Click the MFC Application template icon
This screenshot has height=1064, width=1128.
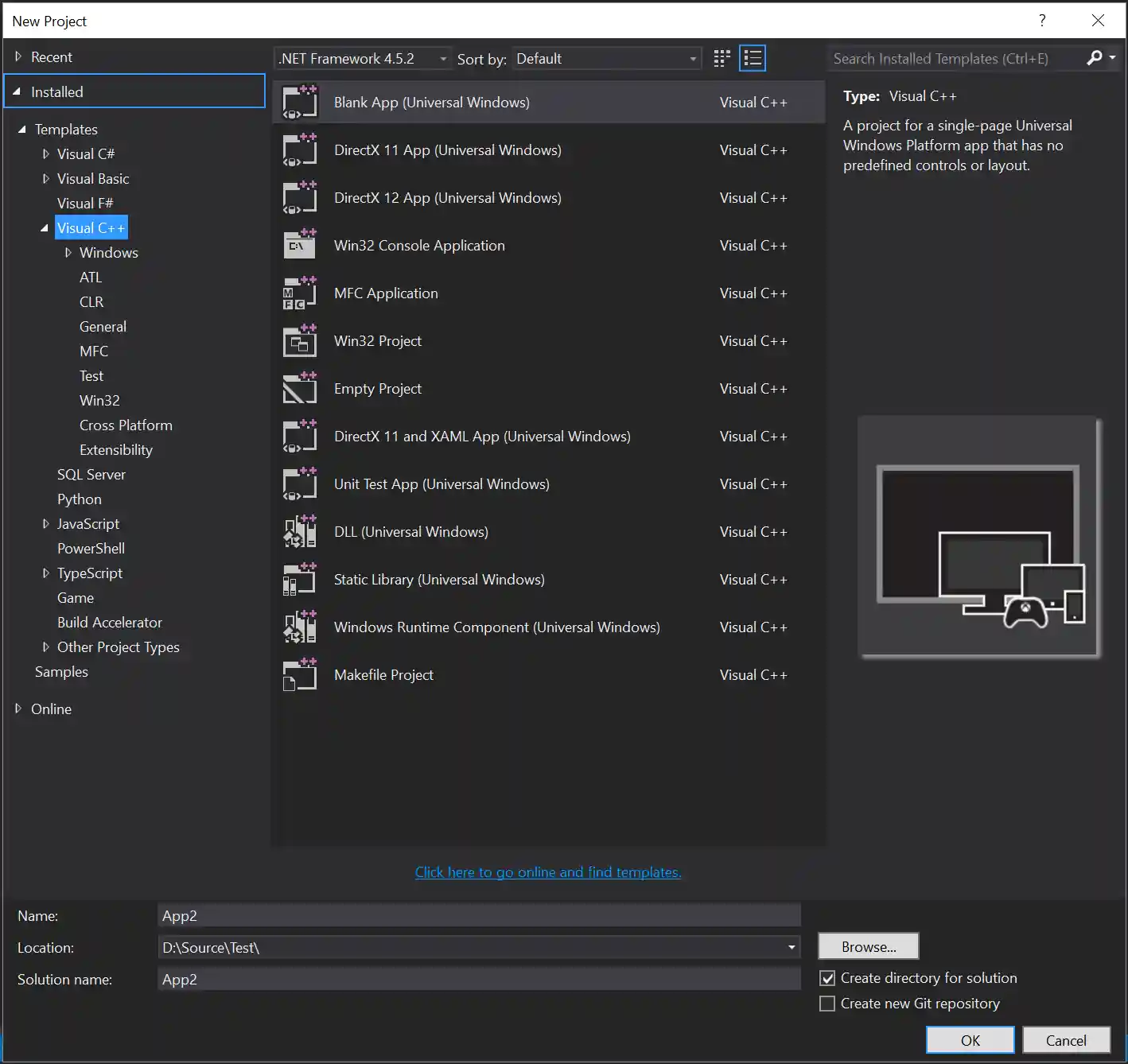click(x=299, y=293)
